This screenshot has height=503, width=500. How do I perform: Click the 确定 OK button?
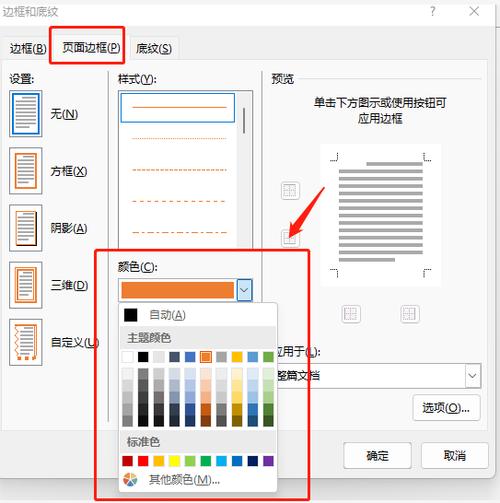[x=377, y=455]
